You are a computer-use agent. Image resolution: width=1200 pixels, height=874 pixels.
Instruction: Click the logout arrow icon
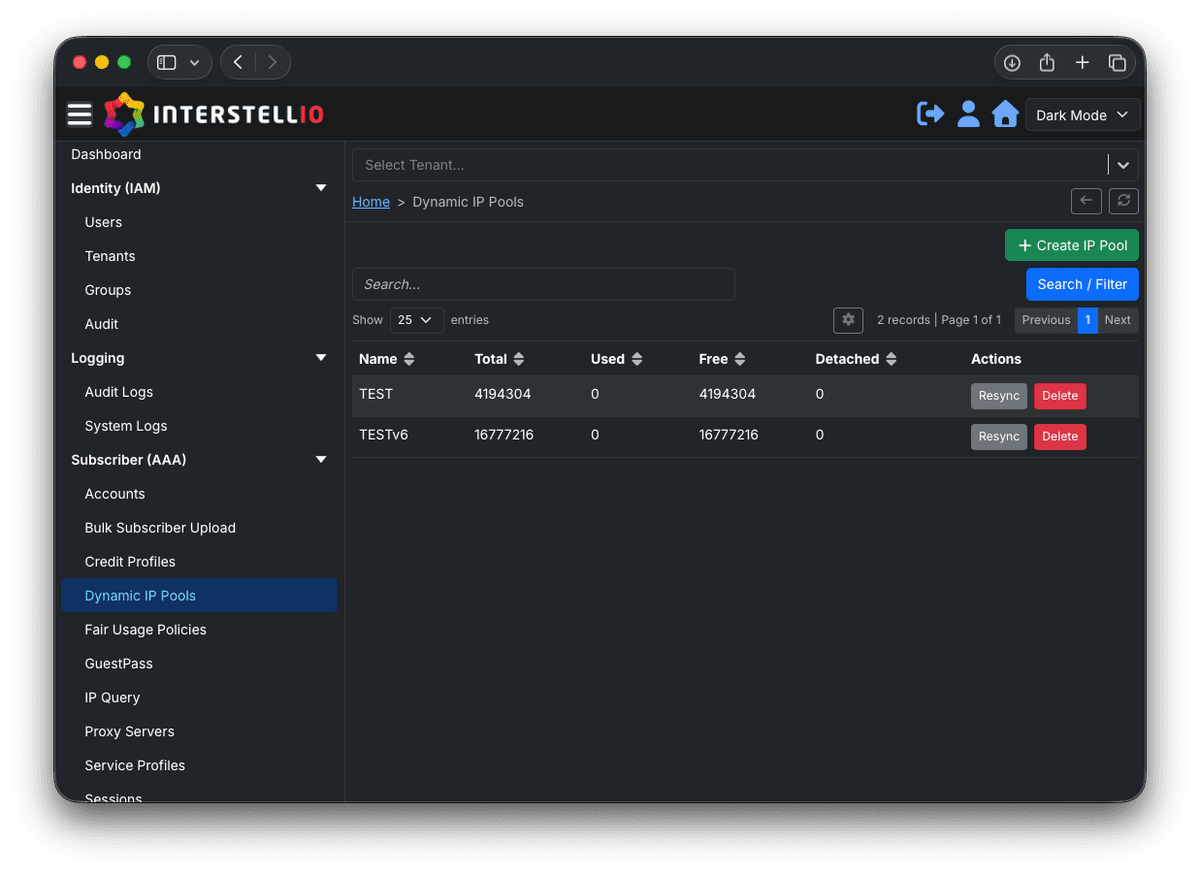pos(930,114)
